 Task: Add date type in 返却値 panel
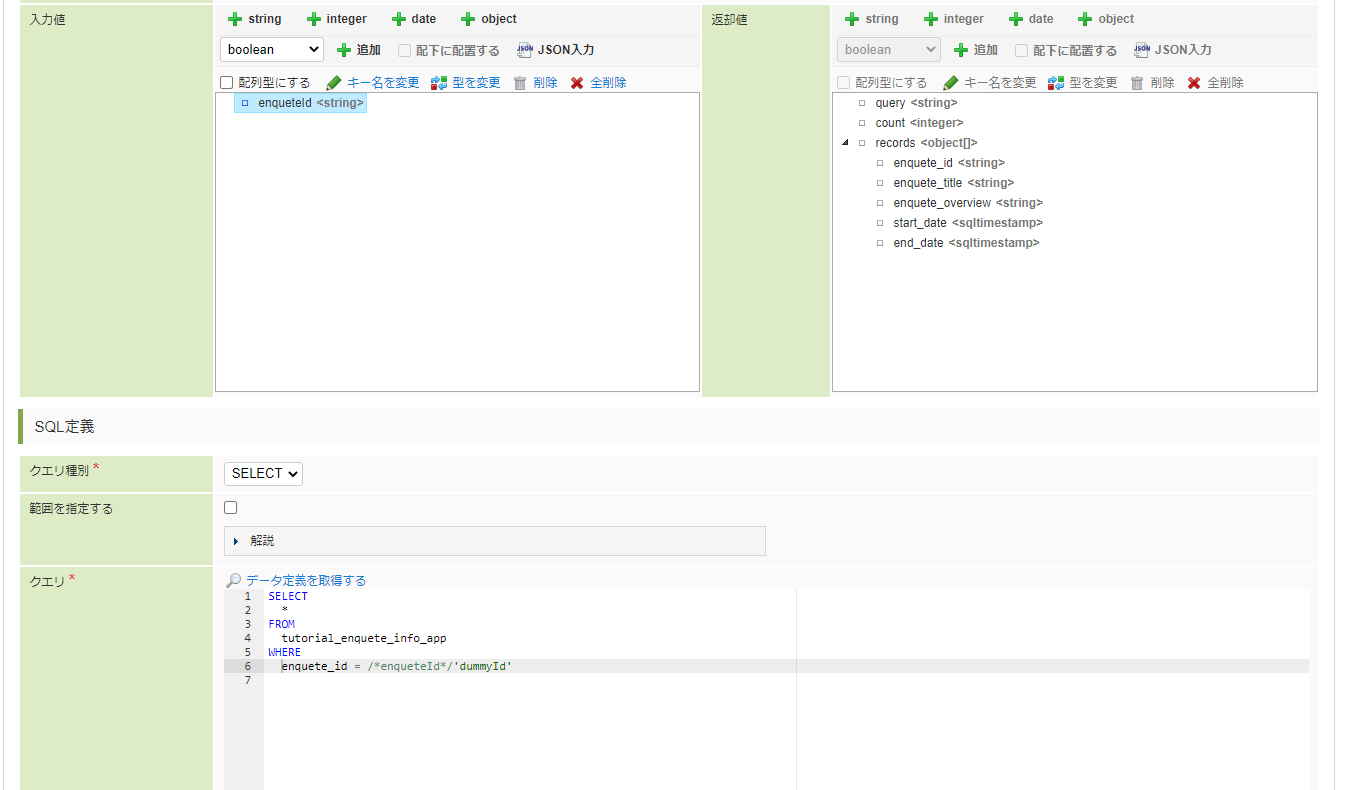coord(1031,19)
